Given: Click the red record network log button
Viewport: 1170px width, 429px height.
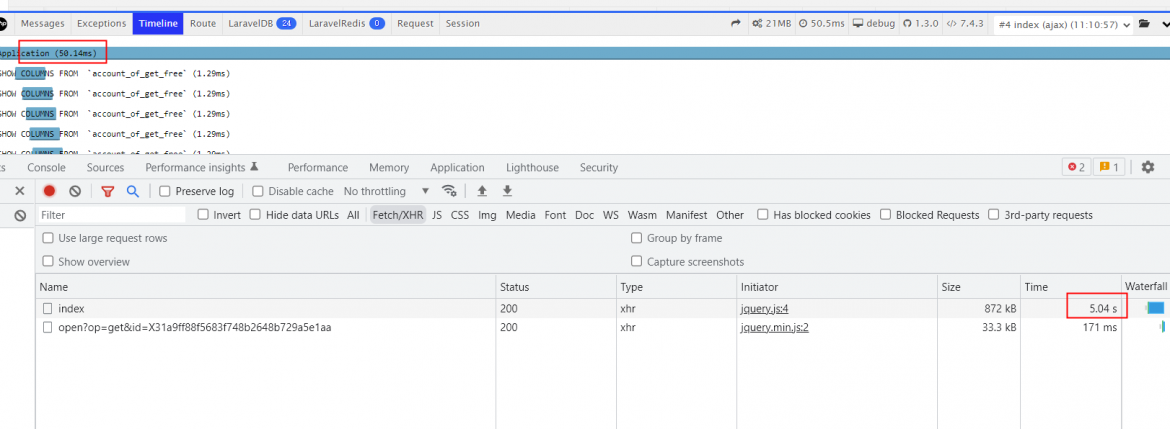Looking at the screenshot, I should [x=49, y=191].
